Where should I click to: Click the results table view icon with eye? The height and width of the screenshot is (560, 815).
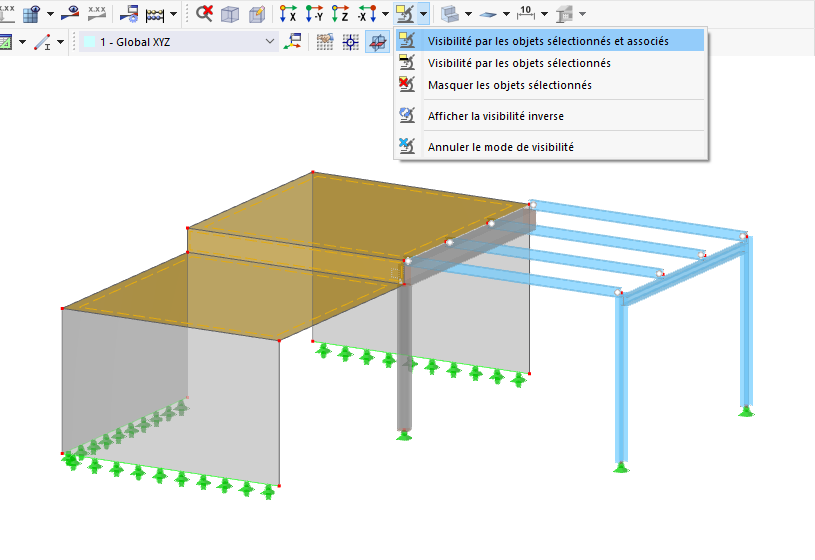(32, 14)
